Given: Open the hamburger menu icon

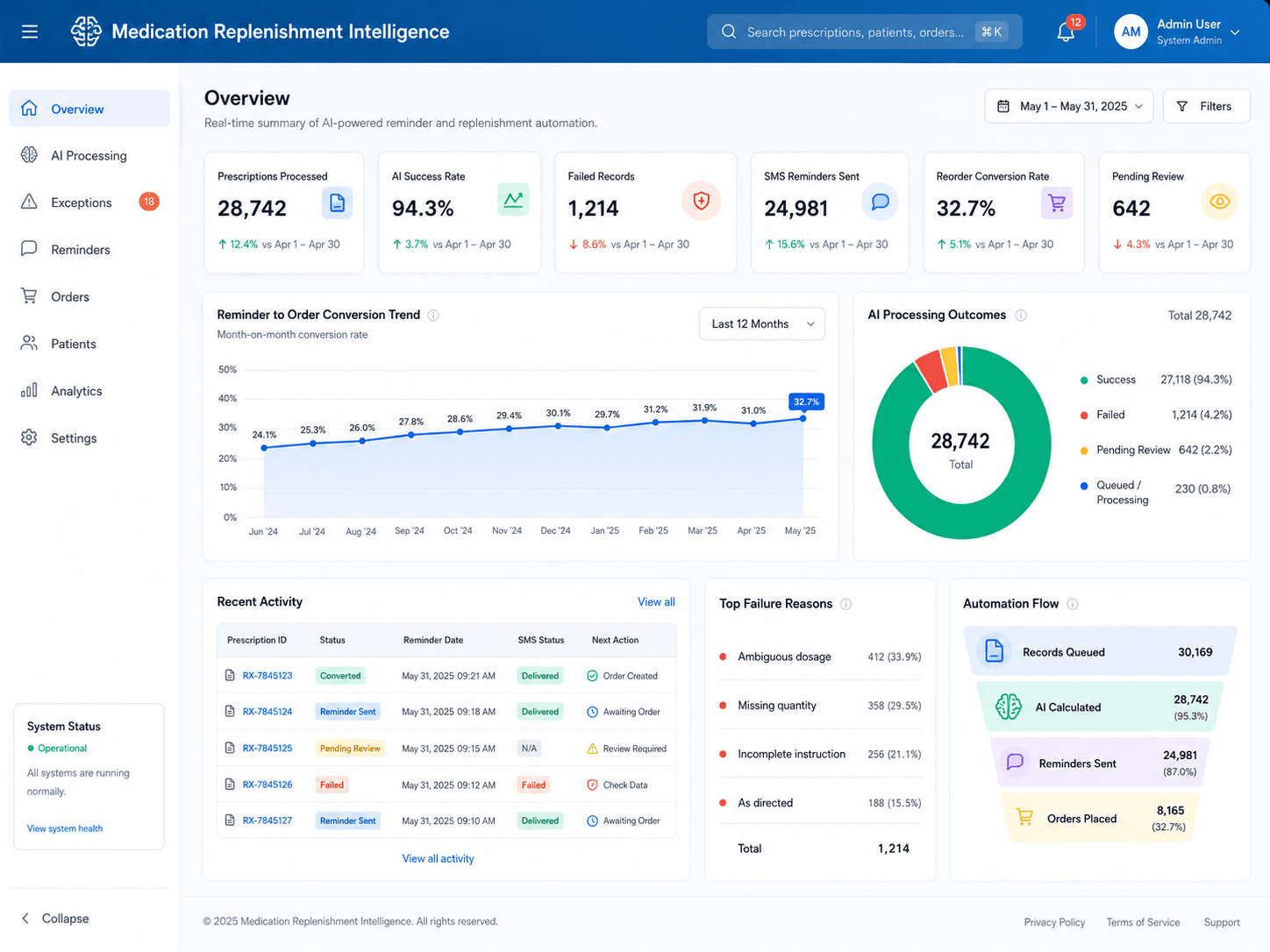Looking at the screenshot, I should tap(30, 32).
